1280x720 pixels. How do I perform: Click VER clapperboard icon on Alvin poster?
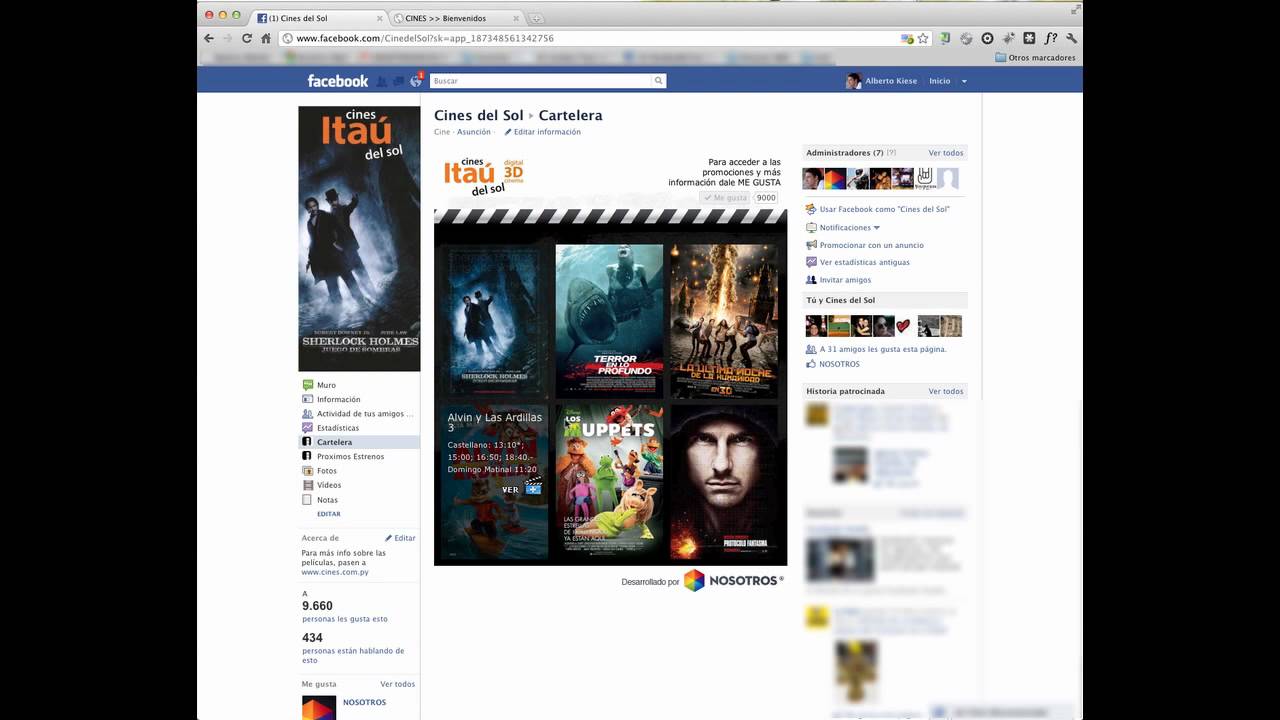[x=533, y=488]
